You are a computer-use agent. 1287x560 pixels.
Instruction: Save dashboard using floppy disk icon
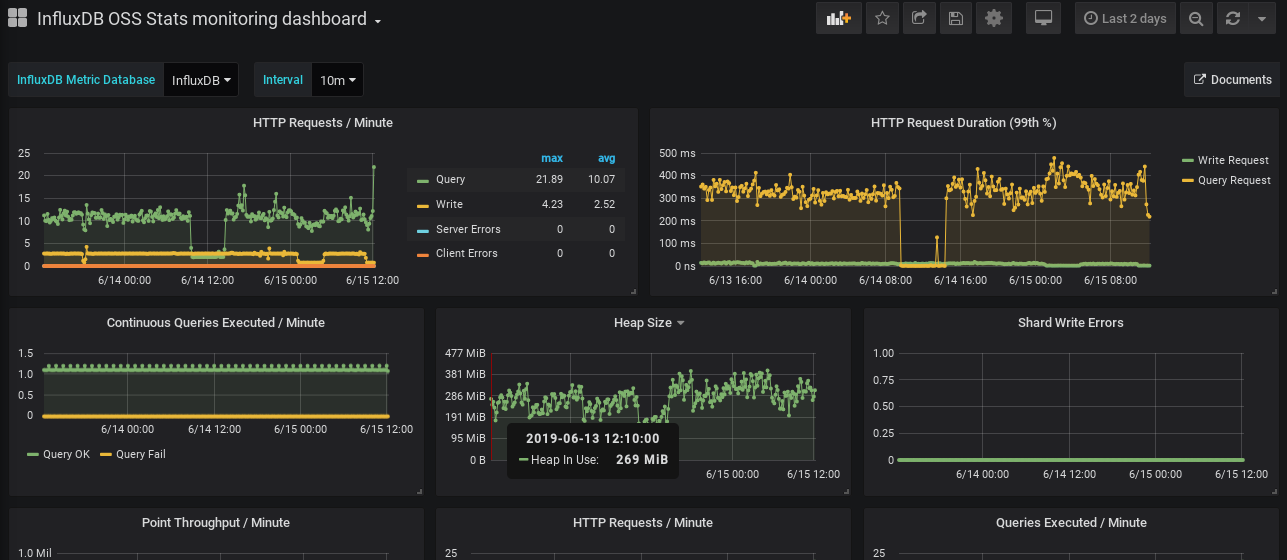tap(956, 18)
